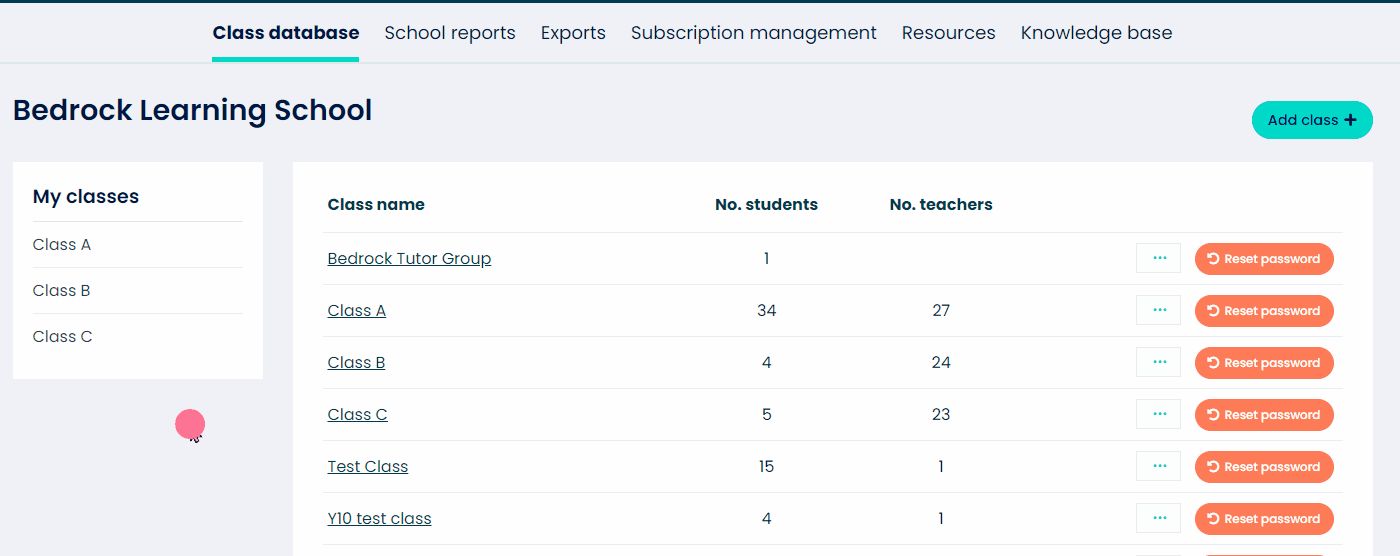Image resolution: width=1400 pixels, height=556 pixels.
Task: Reset password for Test Class
Action: point(1264,467)
